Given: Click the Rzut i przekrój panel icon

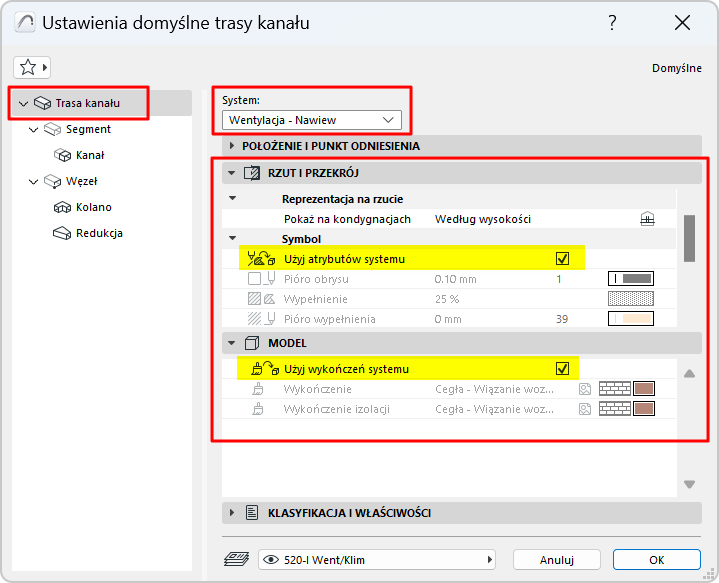Looking at the screenshot, I should (252, 173).
